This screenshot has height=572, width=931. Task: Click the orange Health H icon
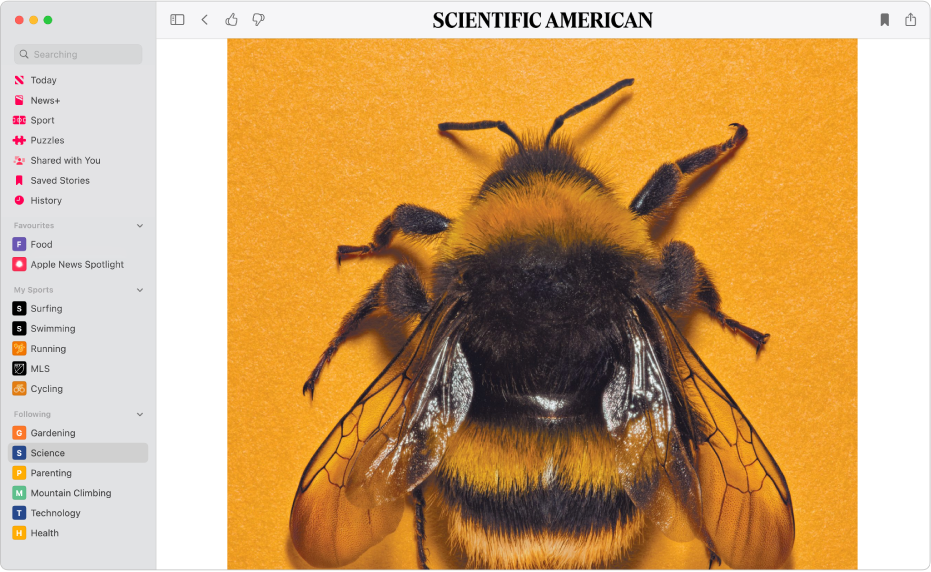point(19,533)
